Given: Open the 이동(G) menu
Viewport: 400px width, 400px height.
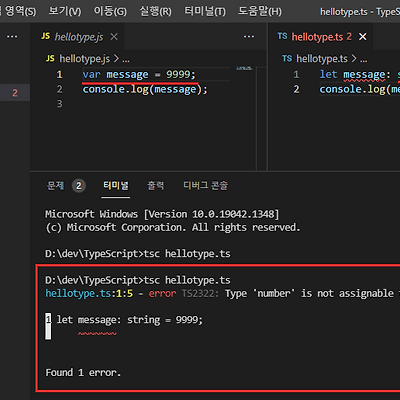Looking at the screenshot, I should tap(110, 11).
